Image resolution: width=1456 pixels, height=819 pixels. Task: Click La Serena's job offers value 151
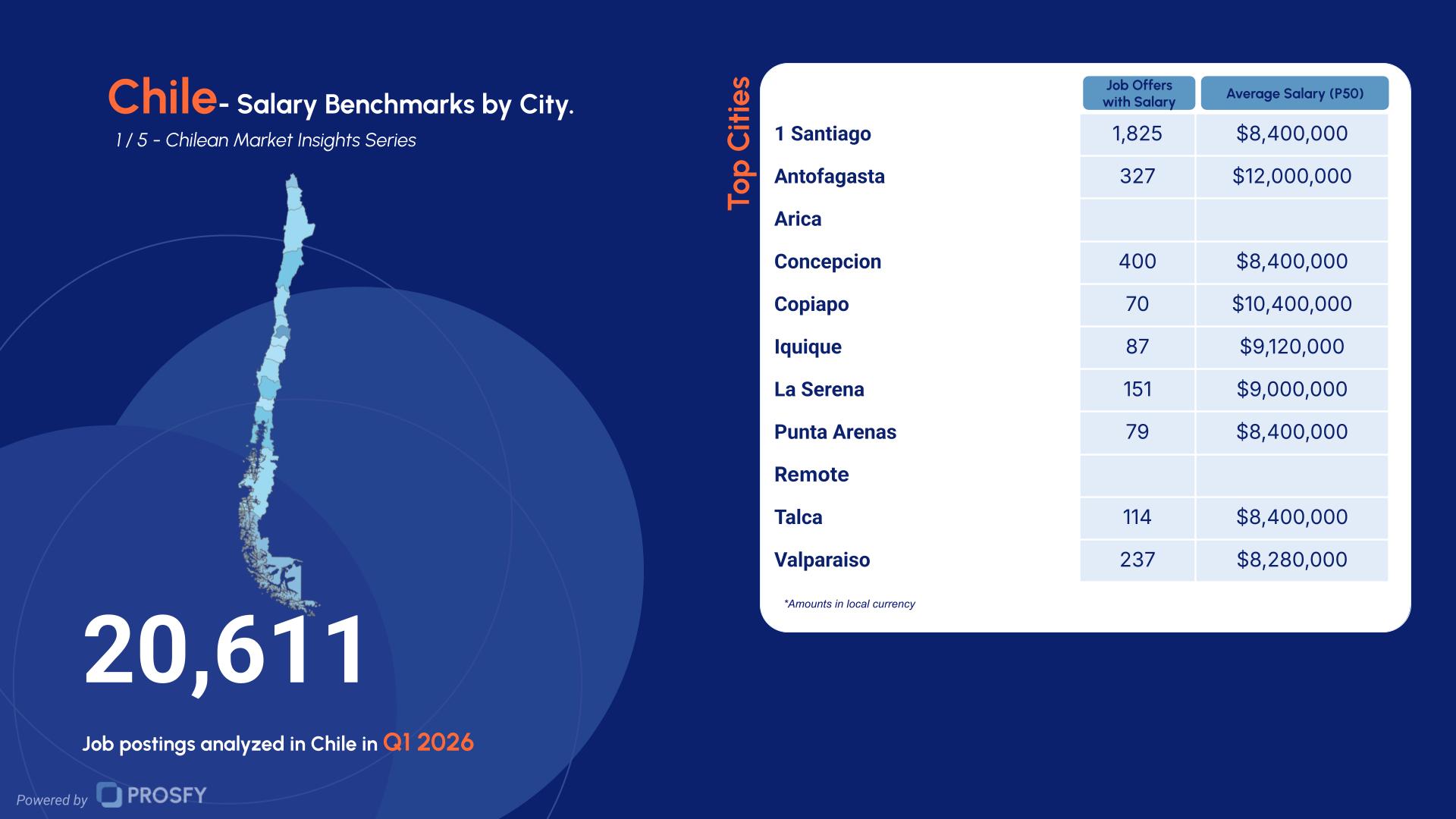[1137, 389]
